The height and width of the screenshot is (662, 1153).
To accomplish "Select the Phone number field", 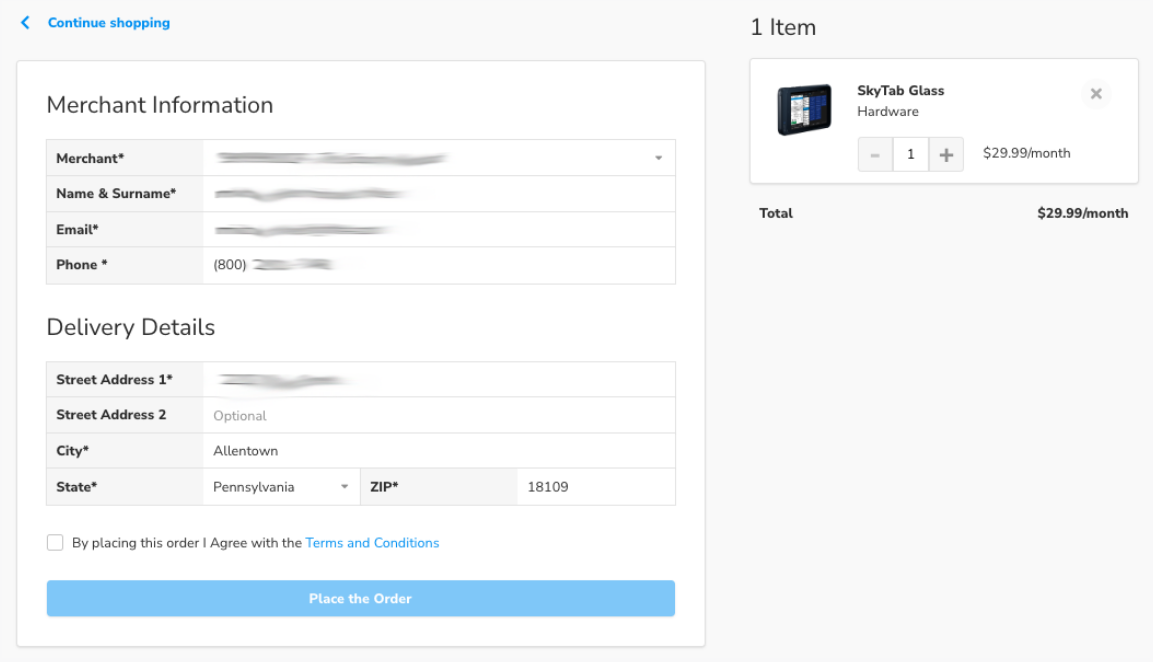I will click(438, 265).
